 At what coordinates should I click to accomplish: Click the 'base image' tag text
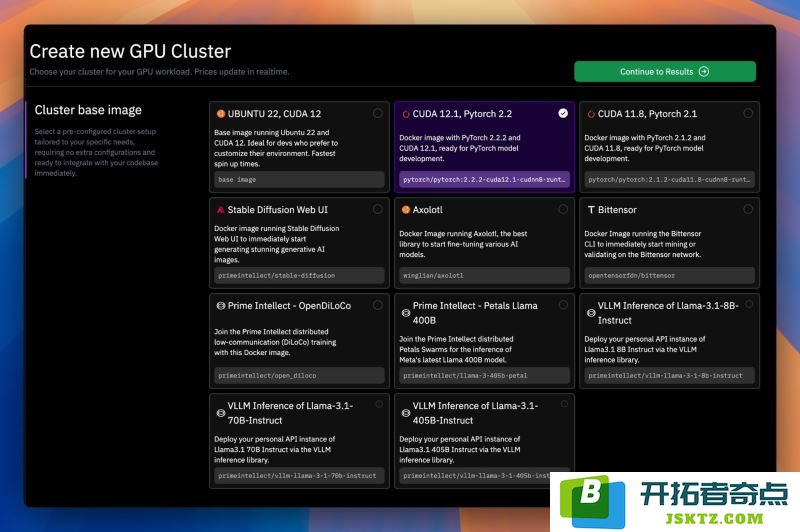pos(237,180)
